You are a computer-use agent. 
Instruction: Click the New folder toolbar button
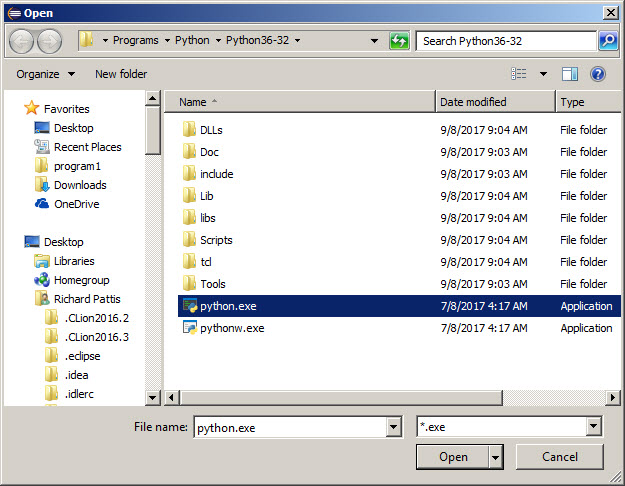coord(121,74)
